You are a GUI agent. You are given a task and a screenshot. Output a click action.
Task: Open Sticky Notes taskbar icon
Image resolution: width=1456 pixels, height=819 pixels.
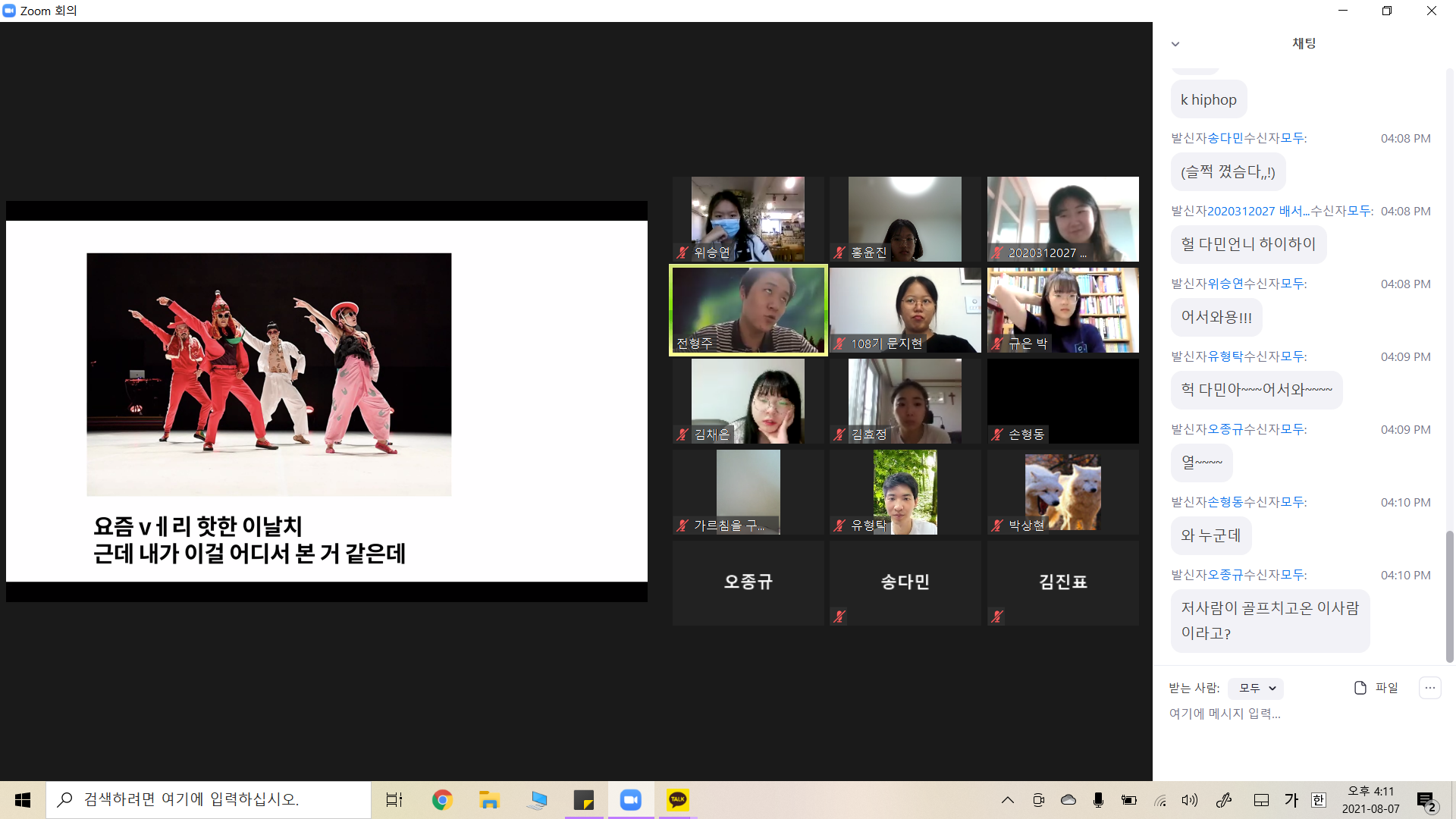coord(583,800)
